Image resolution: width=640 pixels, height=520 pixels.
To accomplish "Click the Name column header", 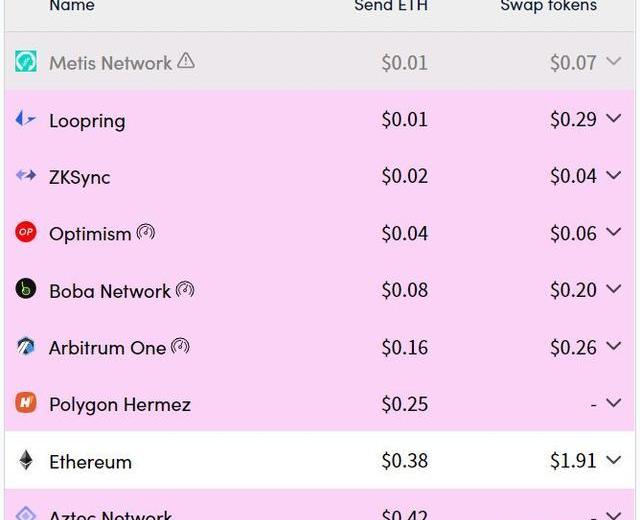I will tap(72, 6).
